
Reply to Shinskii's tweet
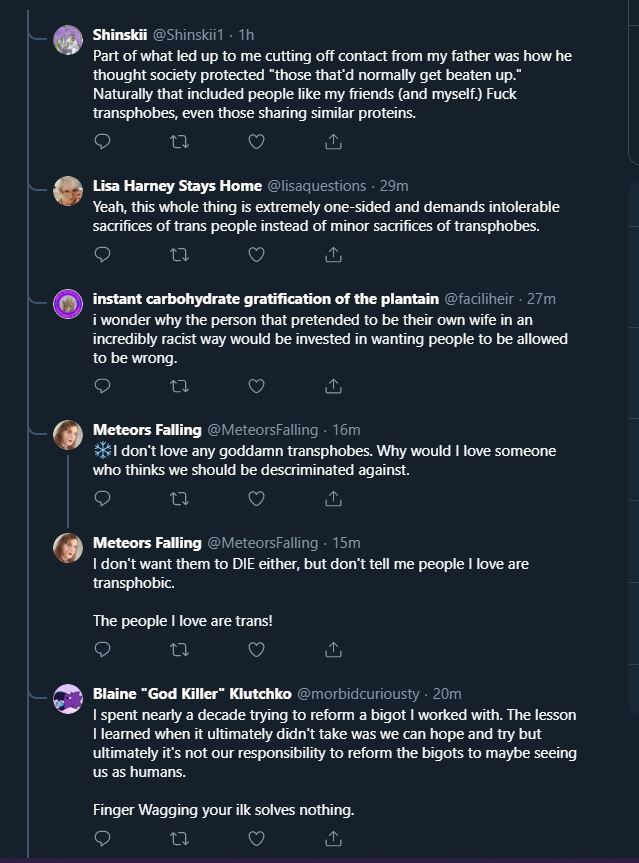[x=102, y=142]
